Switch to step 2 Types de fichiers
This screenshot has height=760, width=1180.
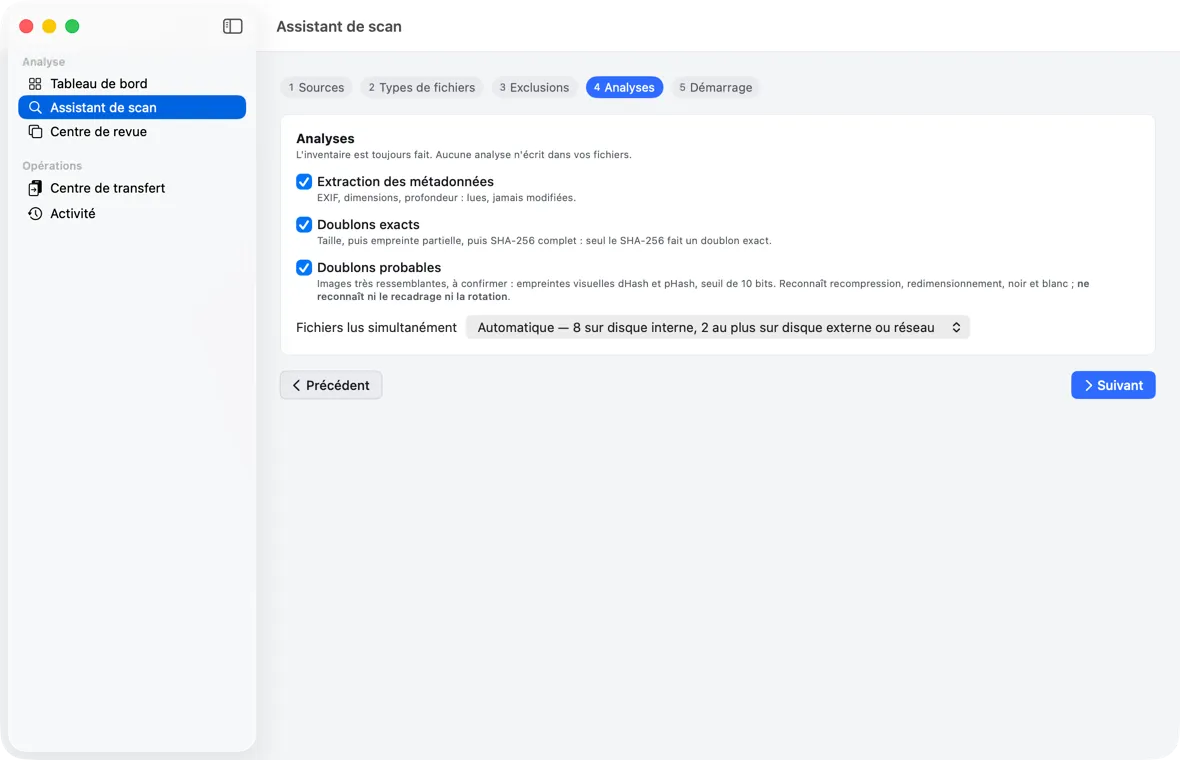coord(421,87)
